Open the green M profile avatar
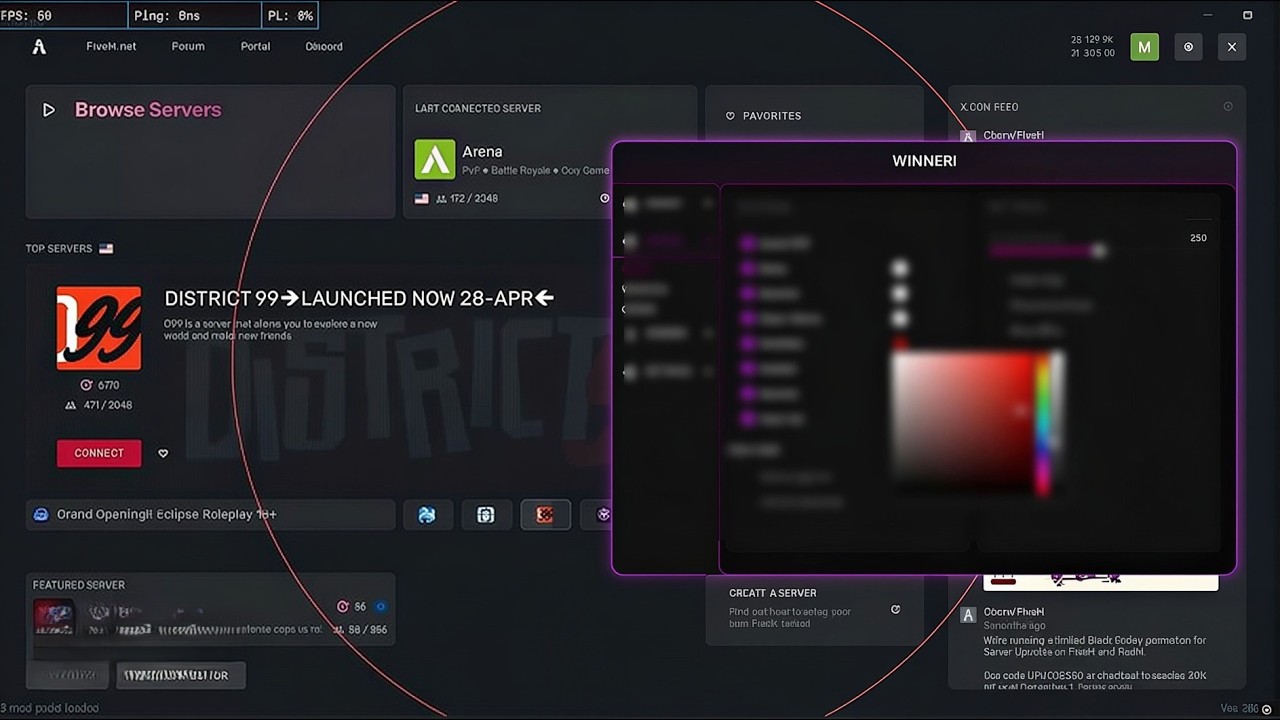The width and height of the screenshot is (1280, 720). [x=1144, y=47]
